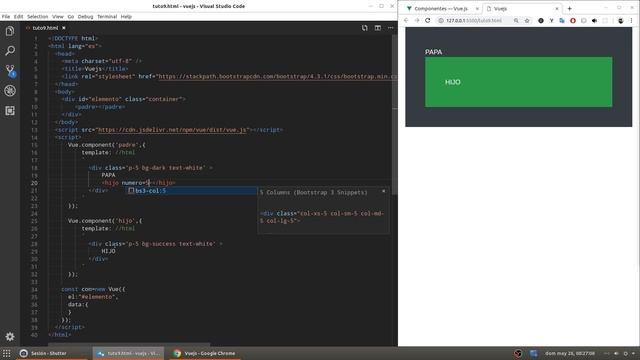640x360 pixels.
Task: Click the green HIJO box
Action: pyautogui.click(x=518, y=82)
